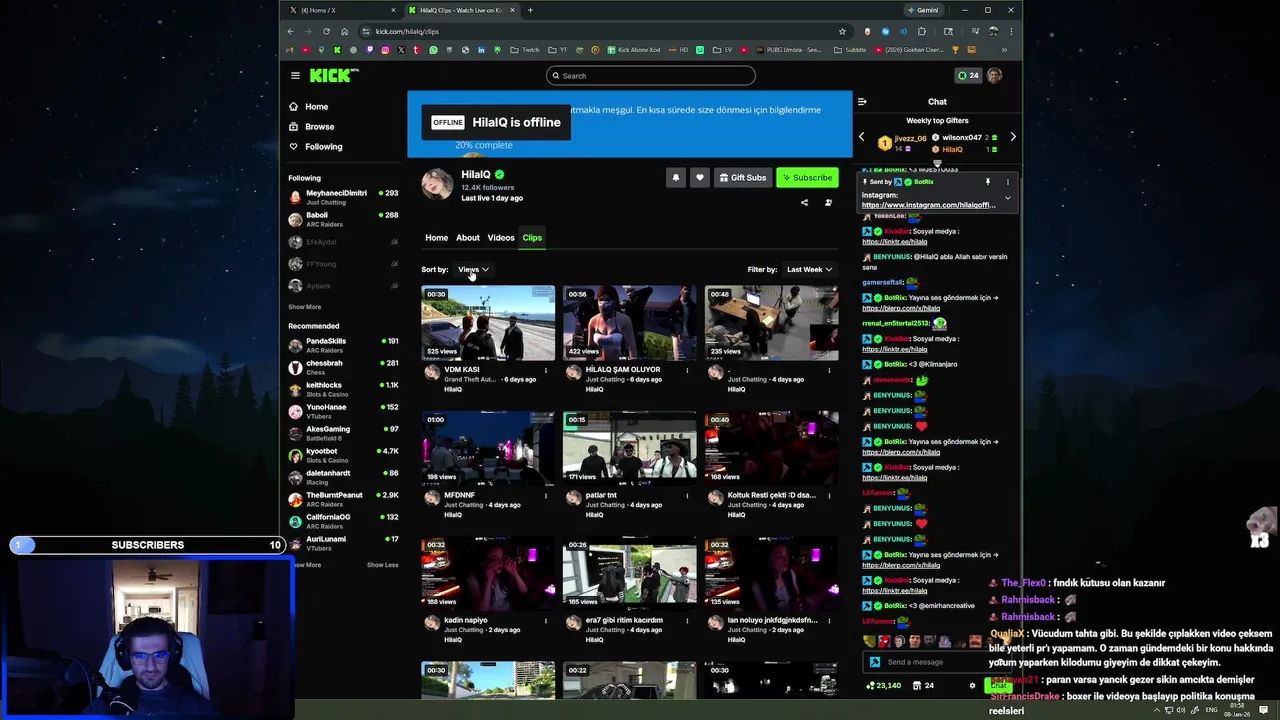The width and height of the screenshot is (1280, 720).
Task: Click the share icon below Subscribe
Action: (x=804, y=203)
